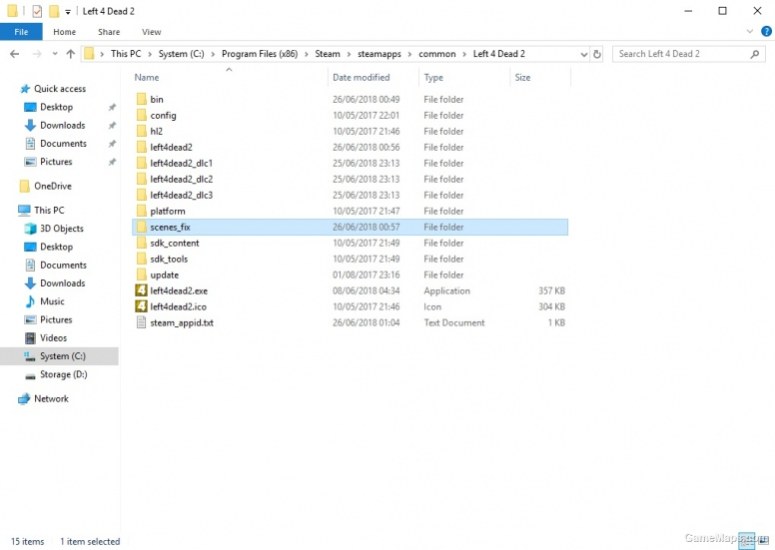
Task: Select the left4dead2_dlc2 folder
Action: pos(350,179)
